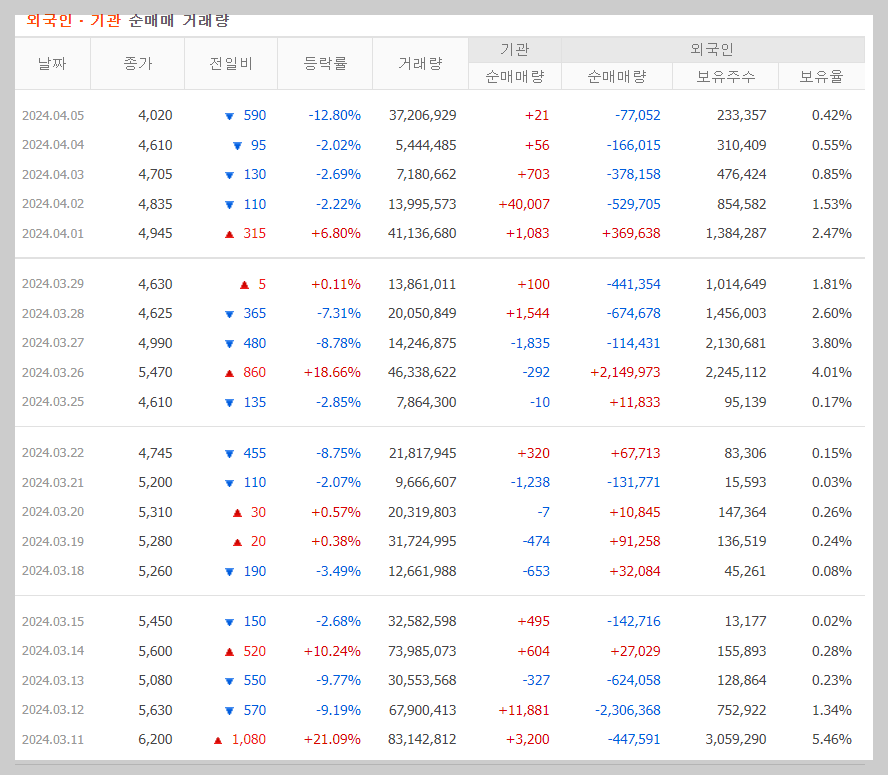This screenshot has width=888, height=775.
Task: Click the 등락률 column header
Action: pos(324,63)
